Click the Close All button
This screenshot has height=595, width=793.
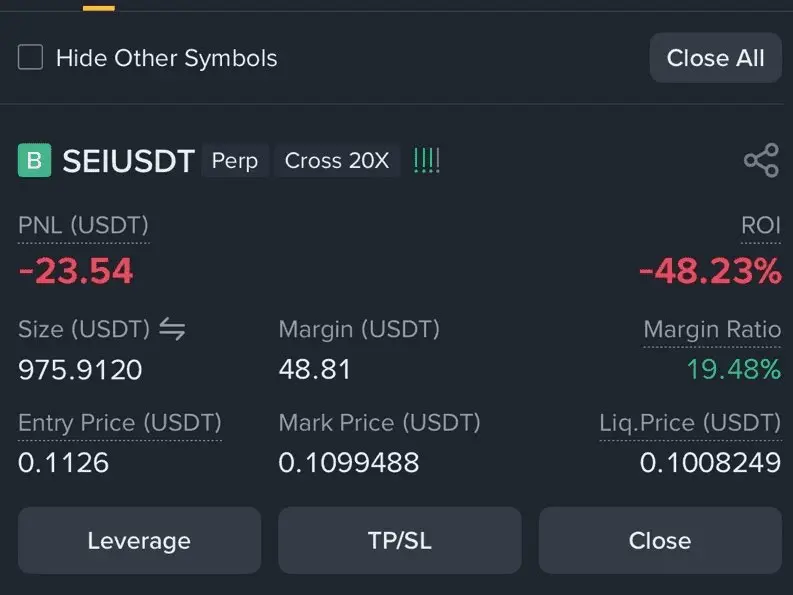point(715,58)
